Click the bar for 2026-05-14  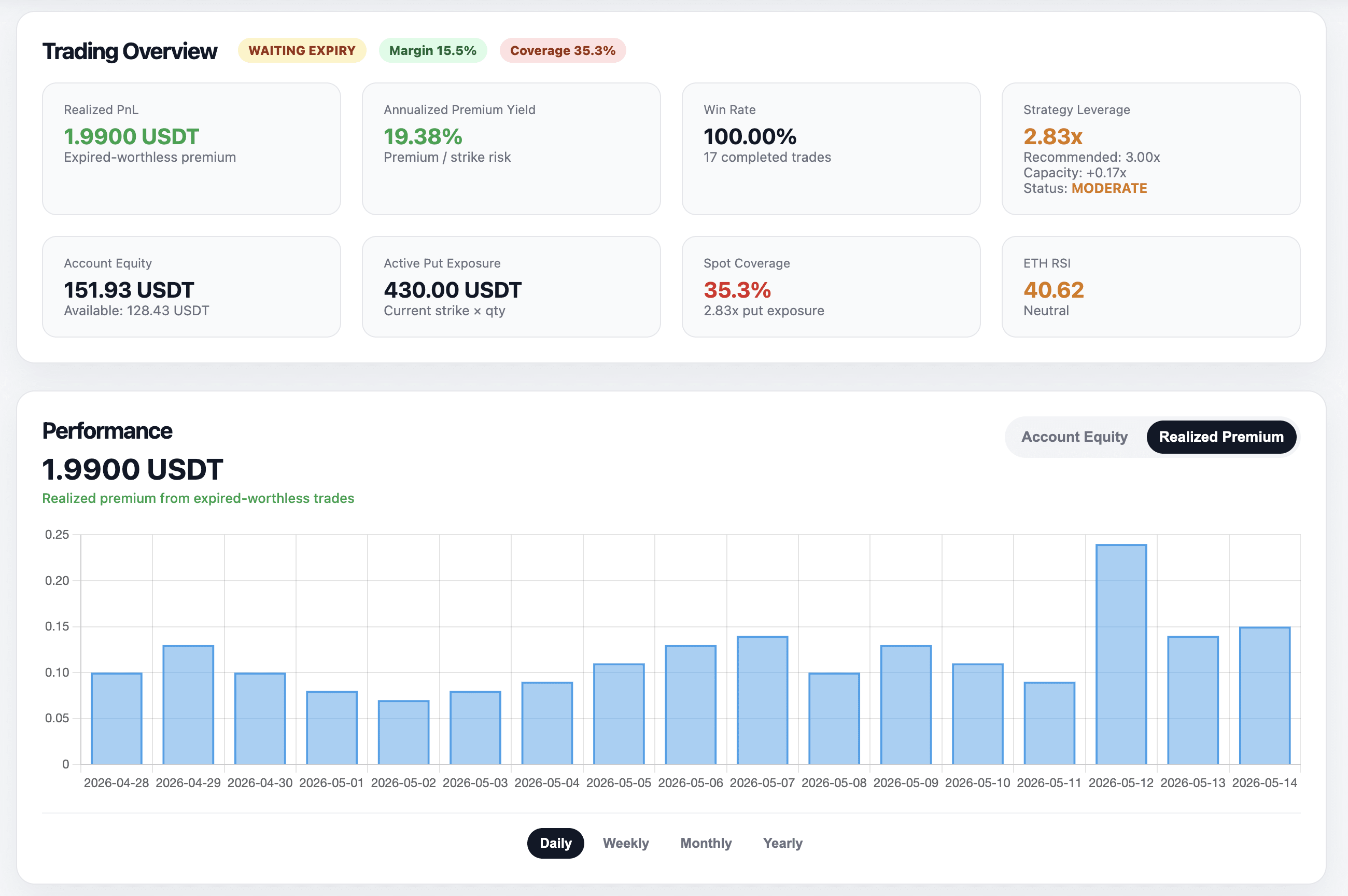[1264, 695]
